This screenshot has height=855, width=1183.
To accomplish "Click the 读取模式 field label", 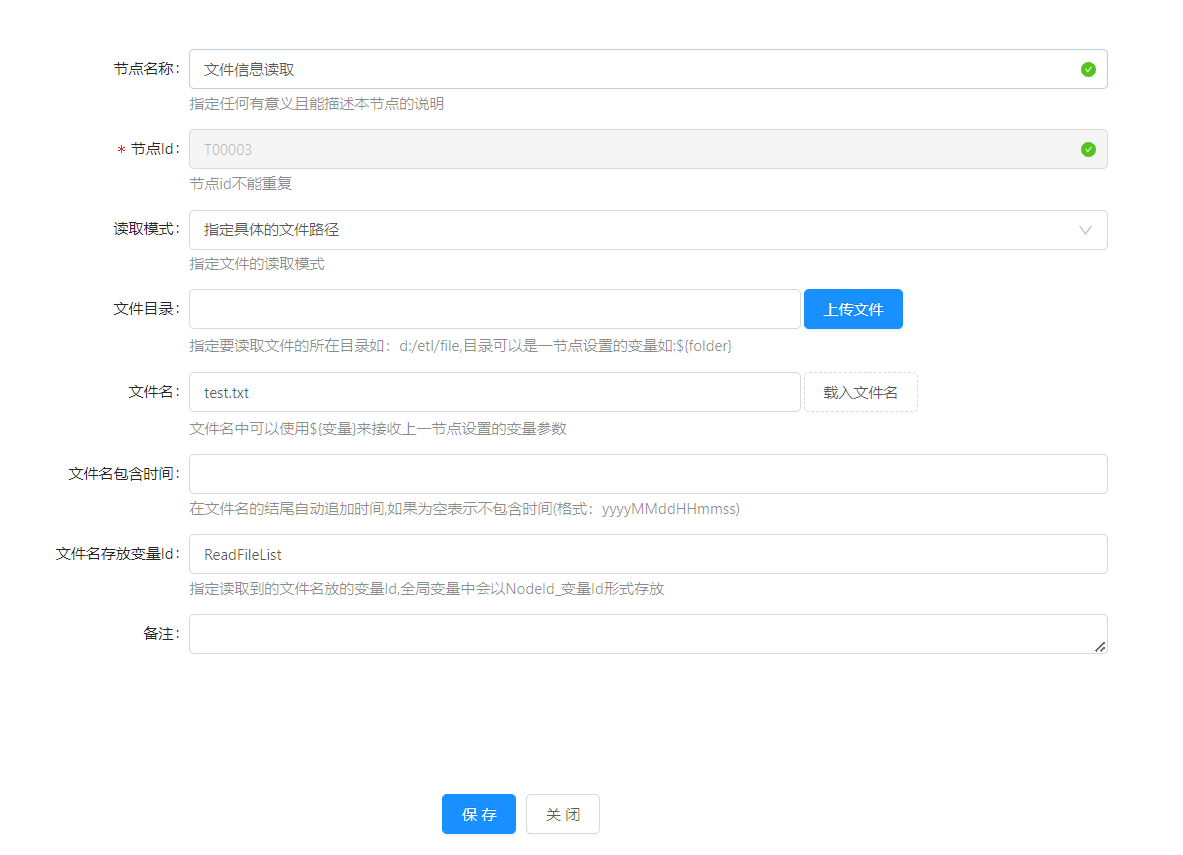I will (146, 229).
